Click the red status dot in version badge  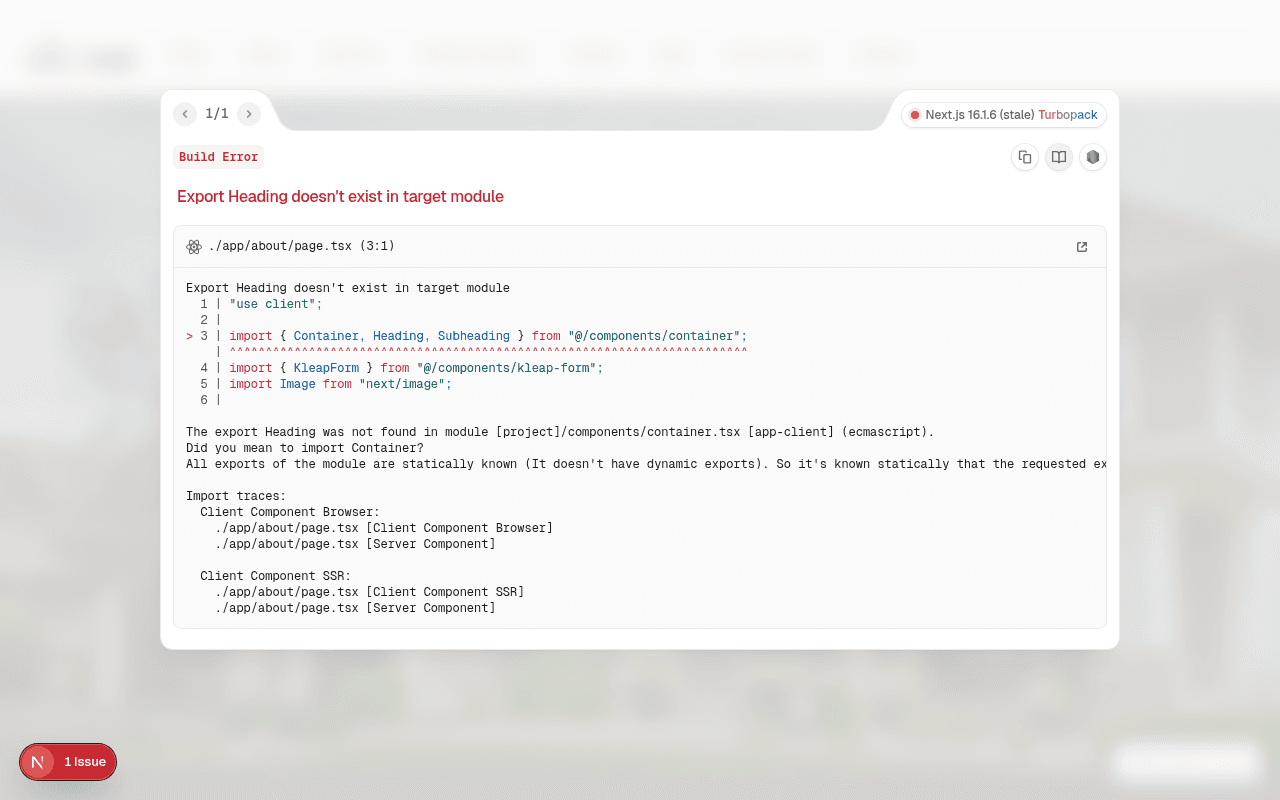[914, 115]
